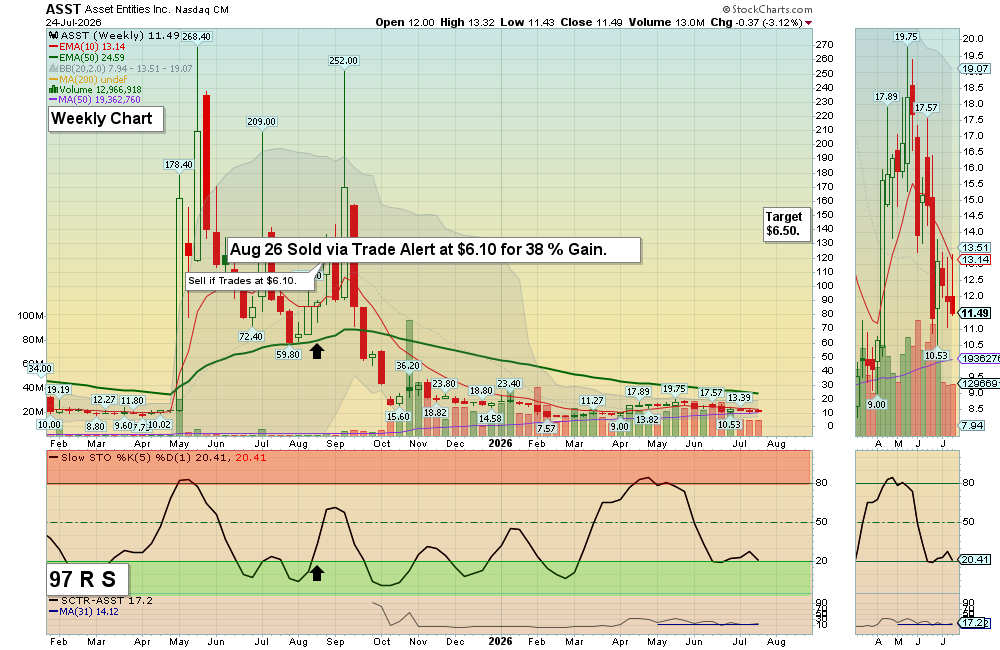This screenshot has height=650, width=1000.
Task: Select the Volume 12,966,918 legend entry
Action: (96, 90)
